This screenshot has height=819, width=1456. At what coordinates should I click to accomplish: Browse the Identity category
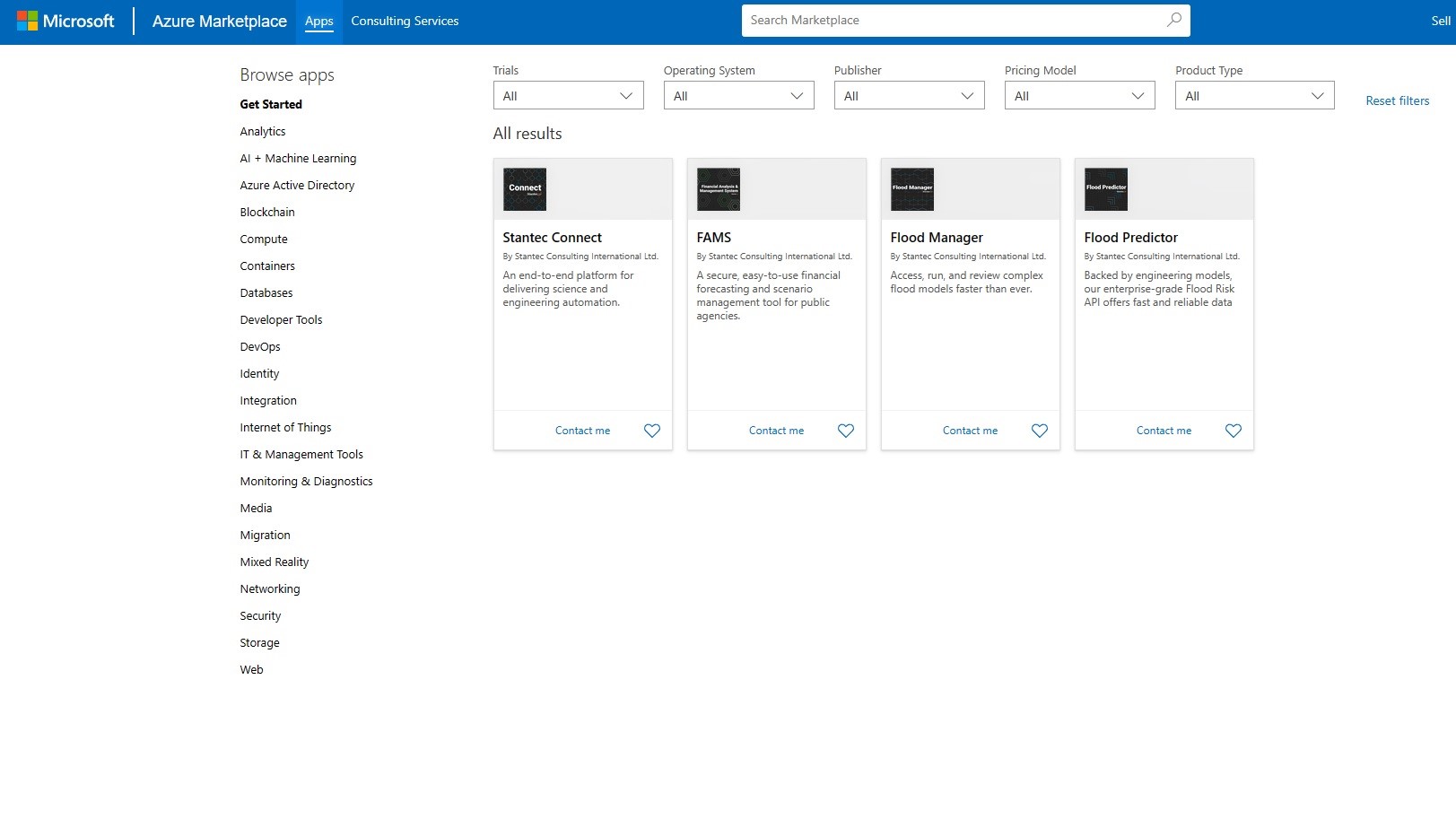259,373
